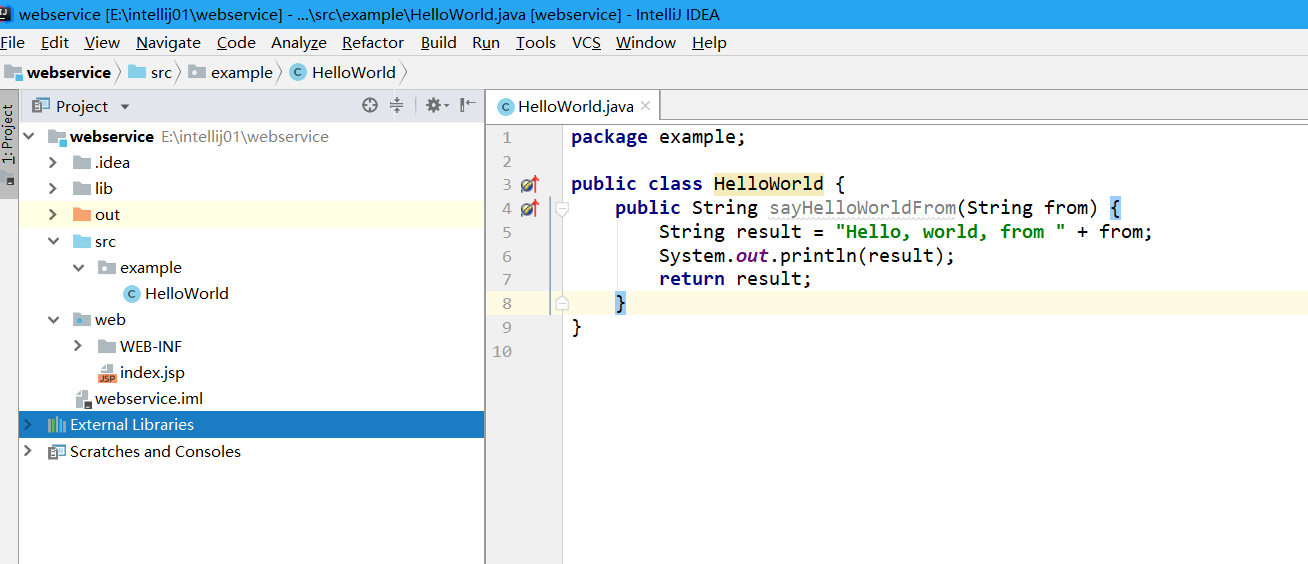The height and width of the screenshot is (564, 1308).
Task: Expand the lib folder
Action: coord(53,188)
